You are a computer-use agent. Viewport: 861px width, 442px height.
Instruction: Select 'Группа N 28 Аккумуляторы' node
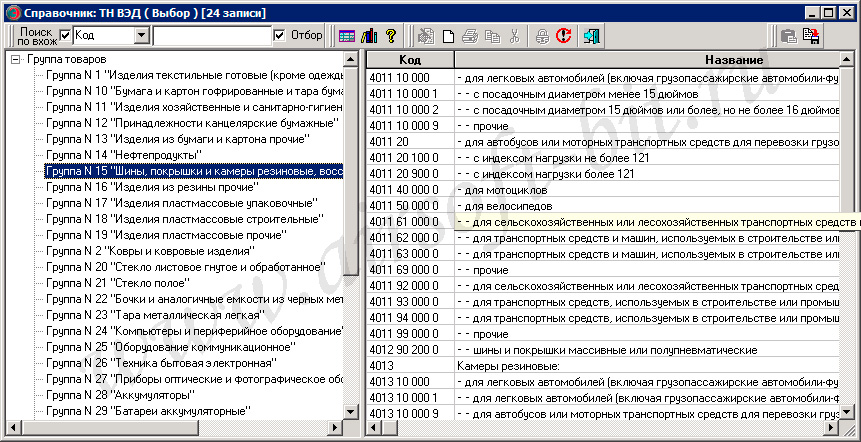(121, 395)
